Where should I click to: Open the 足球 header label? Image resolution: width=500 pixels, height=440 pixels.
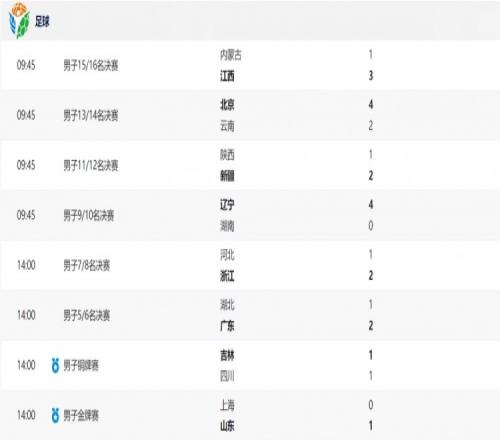(x=42, y=22)
